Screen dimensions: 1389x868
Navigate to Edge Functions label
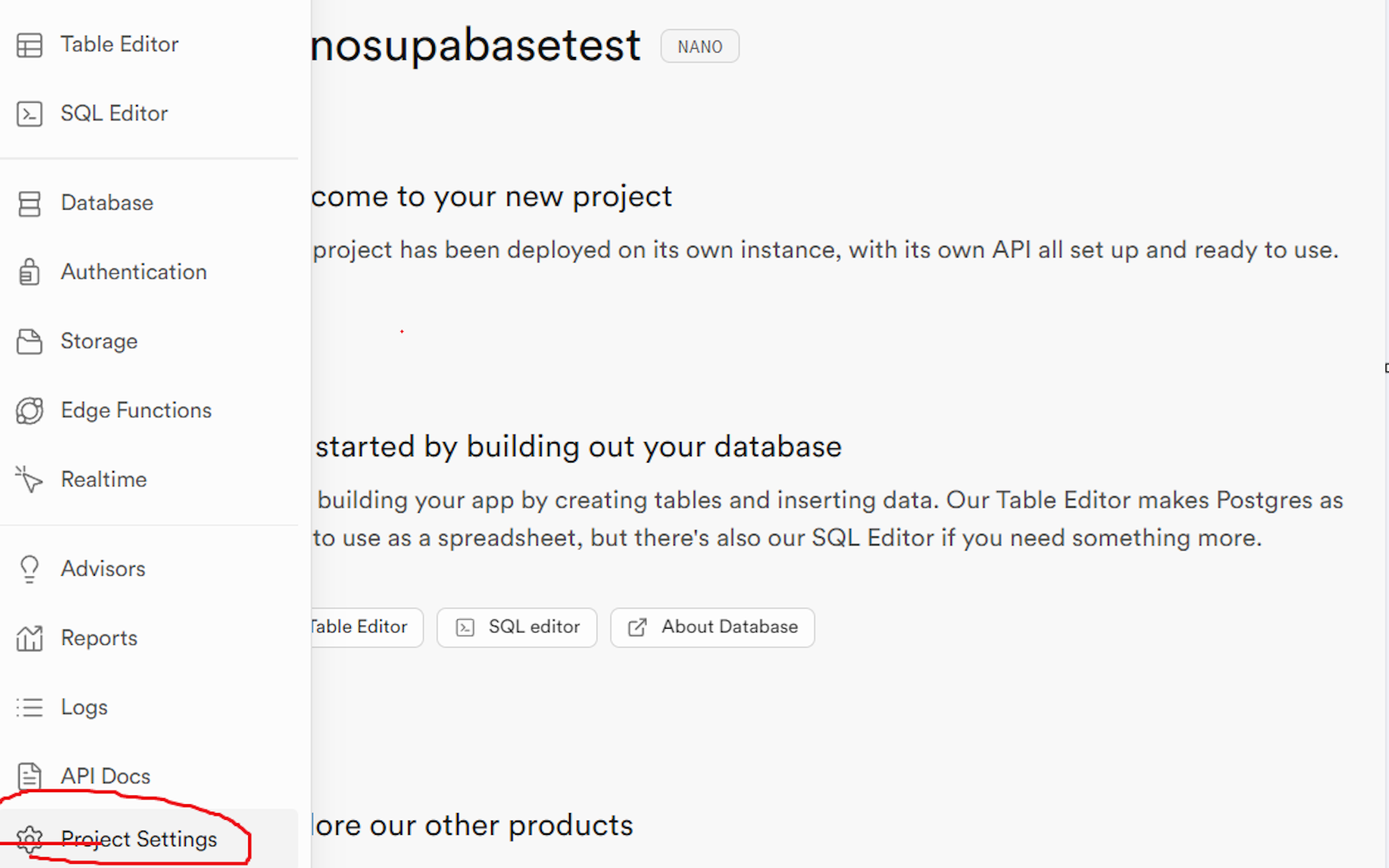pyautogui.click(x=136, y=410)
